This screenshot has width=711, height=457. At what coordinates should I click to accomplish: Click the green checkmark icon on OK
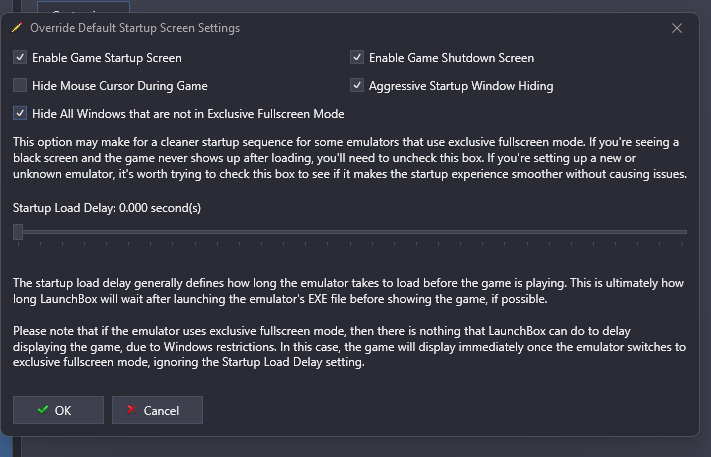(x=43, y=410)
